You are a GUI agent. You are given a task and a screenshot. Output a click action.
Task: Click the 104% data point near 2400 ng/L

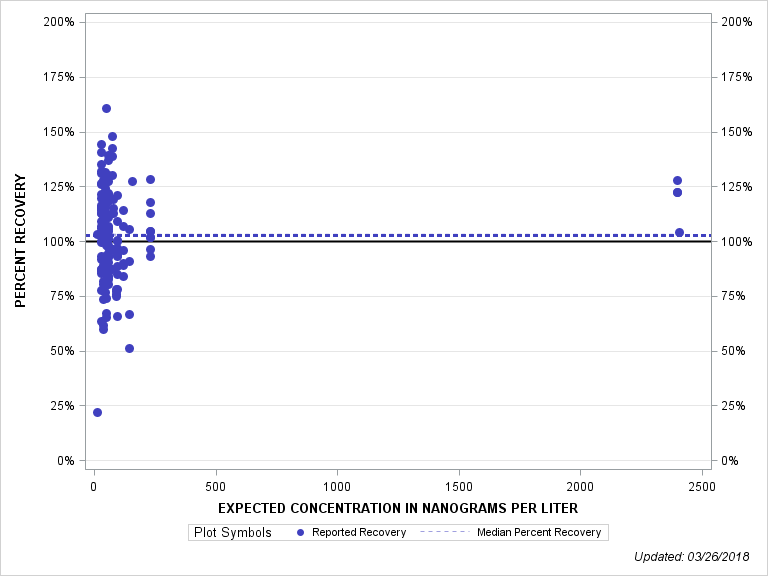click(x=679, y=232)
